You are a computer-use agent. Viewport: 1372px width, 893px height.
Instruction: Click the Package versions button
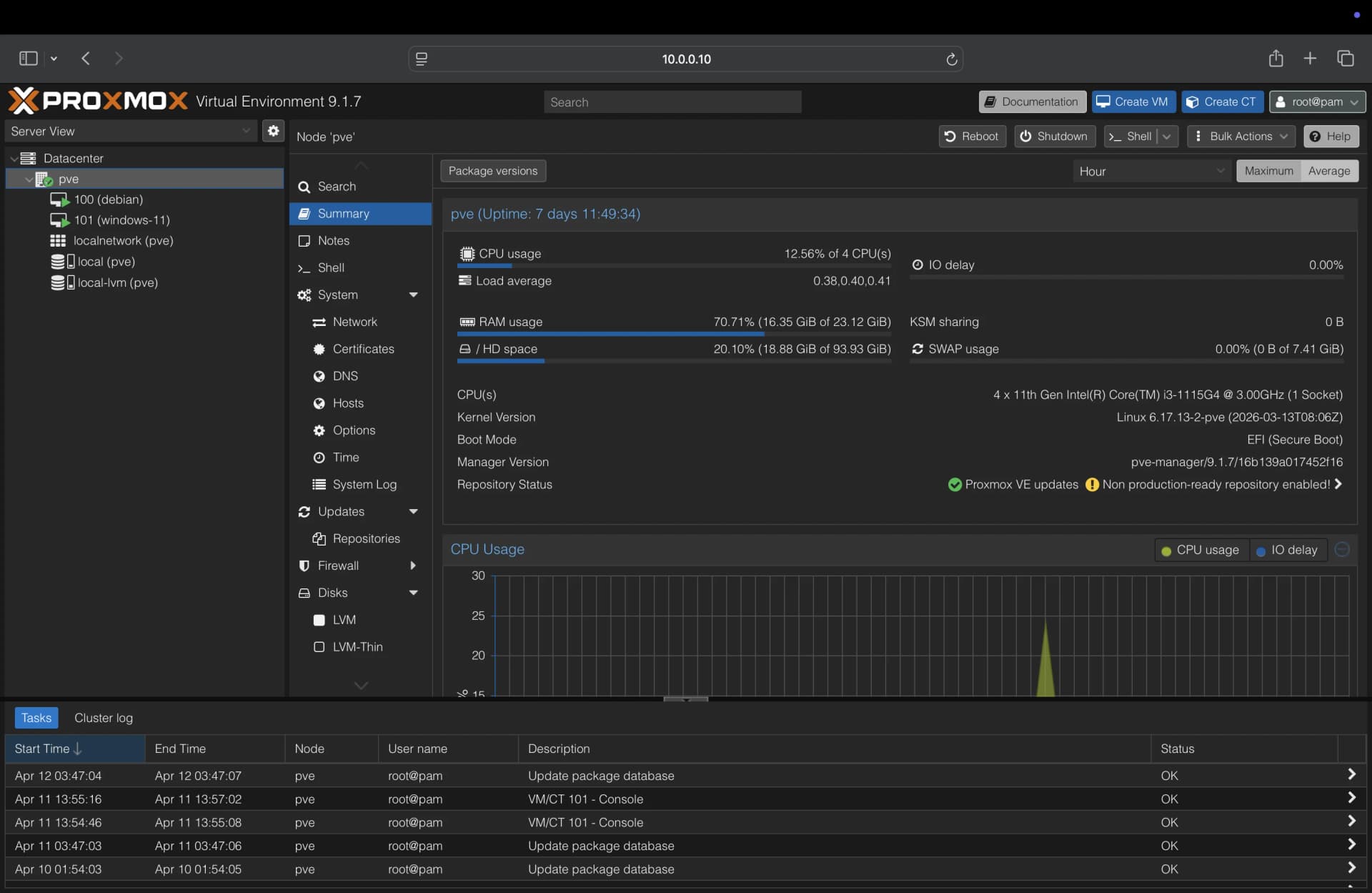point(492,171)
